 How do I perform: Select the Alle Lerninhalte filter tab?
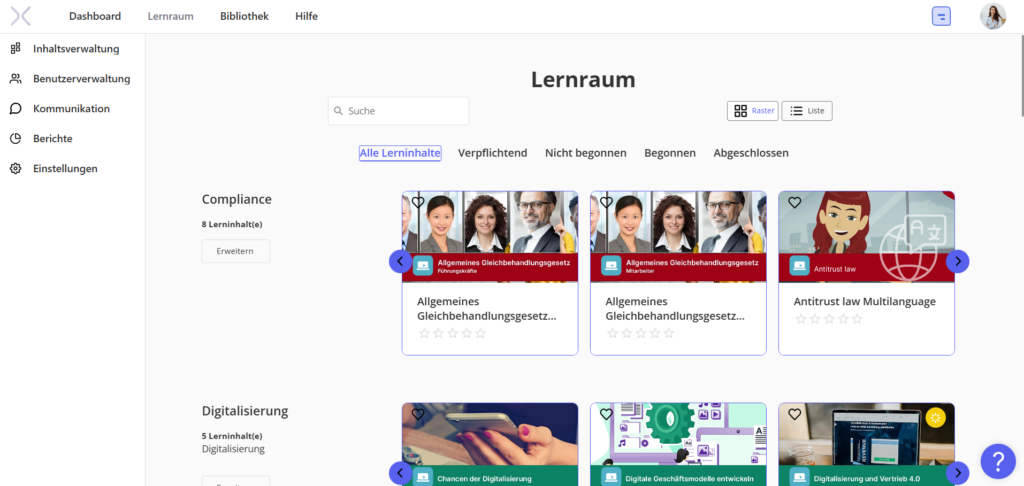pos(400,153)
